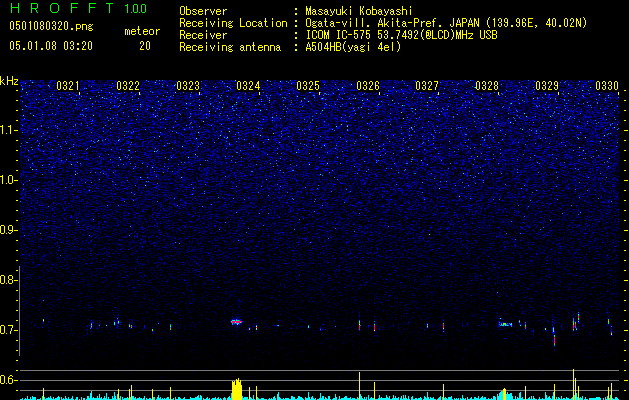Click the long echo trace after 0328
This screenshot has height=400, width=629.
click(505, 324)
